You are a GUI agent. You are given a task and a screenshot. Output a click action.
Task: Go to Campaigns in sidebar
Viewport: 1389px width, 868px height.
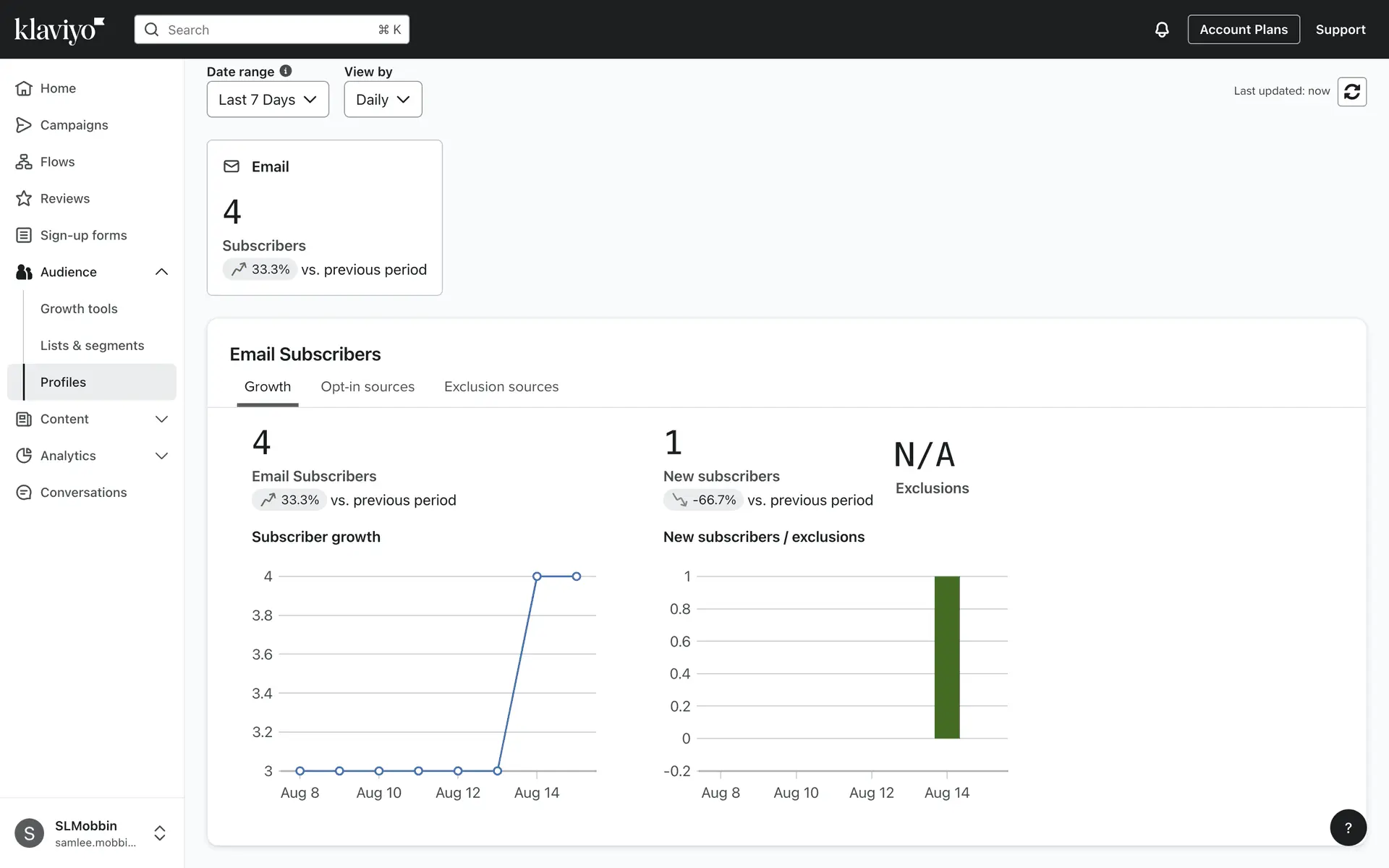tap(74, 125)
